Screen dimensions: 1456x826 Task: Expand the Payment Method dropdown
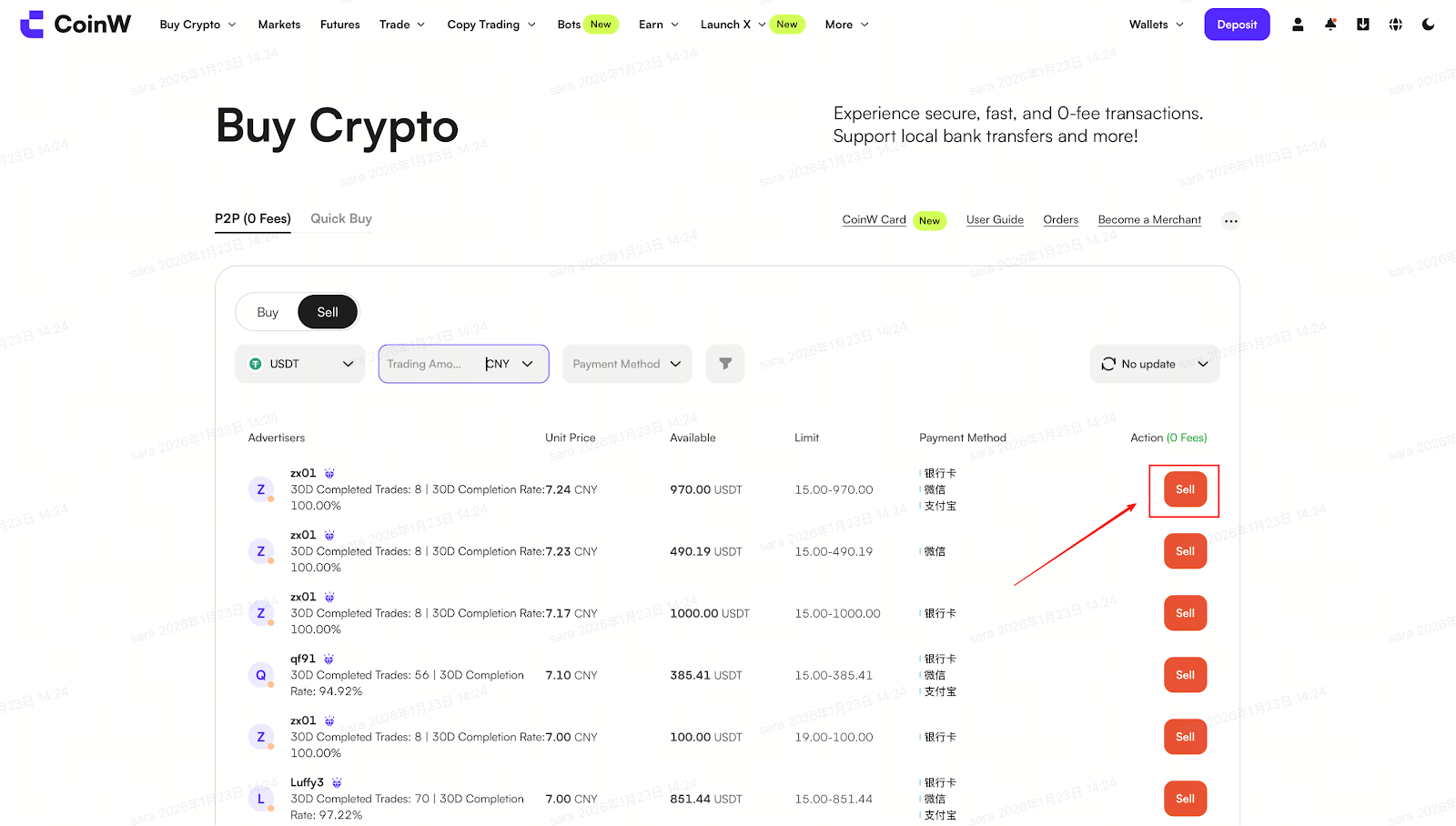[627, 364]
